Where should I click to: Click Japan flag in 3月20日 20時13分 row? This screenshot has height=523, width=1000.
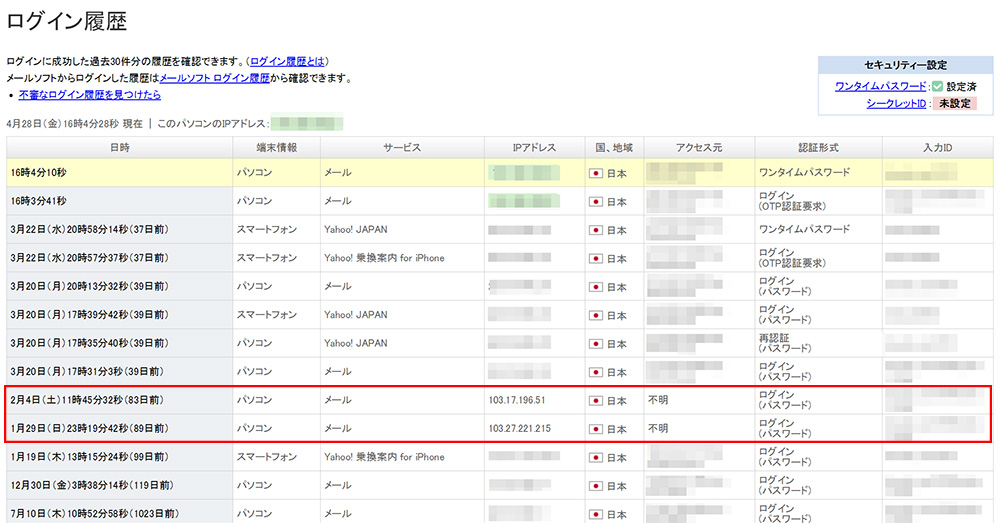point(596,287)
